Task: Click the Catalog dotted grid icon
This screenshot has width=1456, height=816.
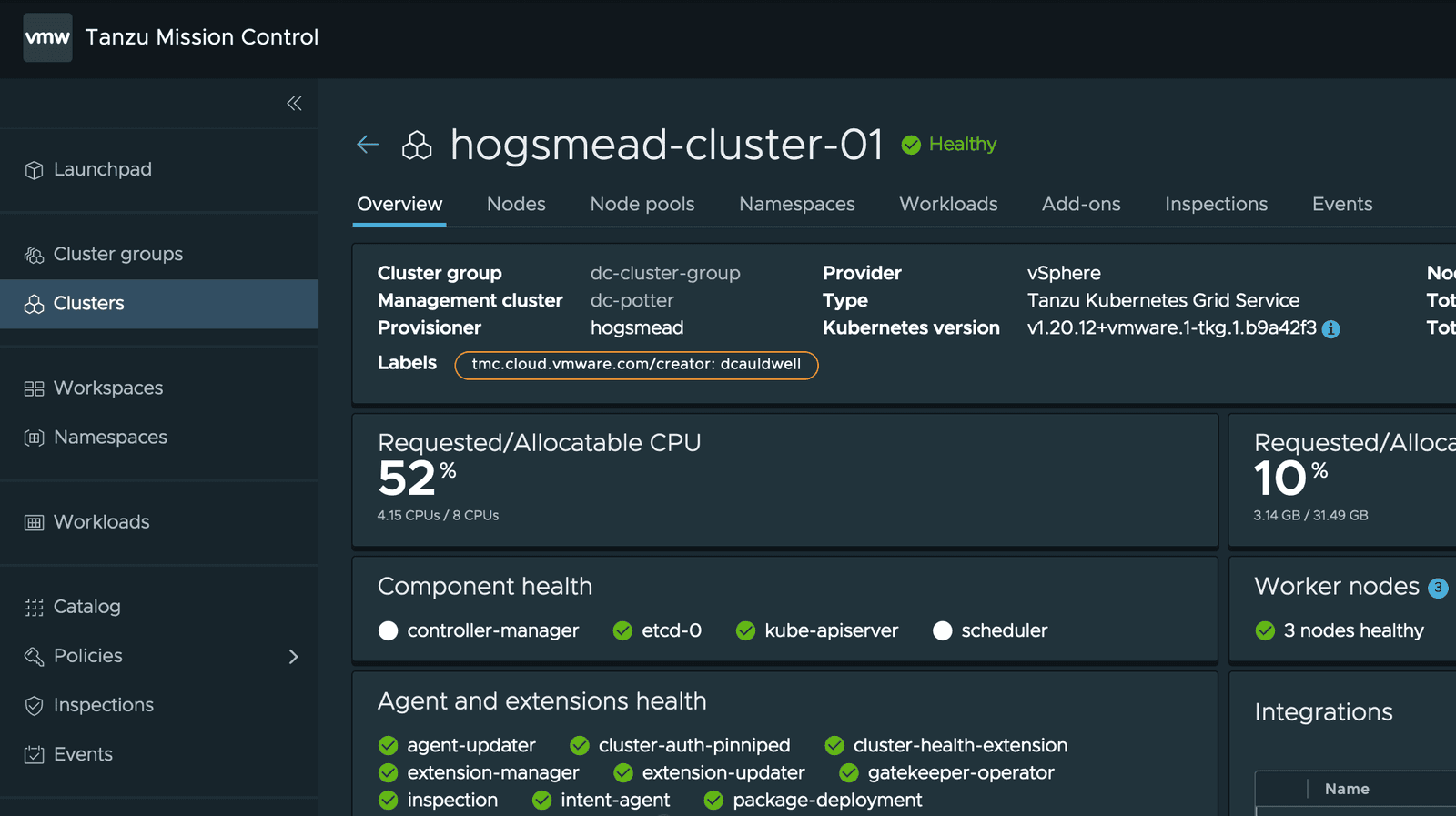Action: click(35, 607)
